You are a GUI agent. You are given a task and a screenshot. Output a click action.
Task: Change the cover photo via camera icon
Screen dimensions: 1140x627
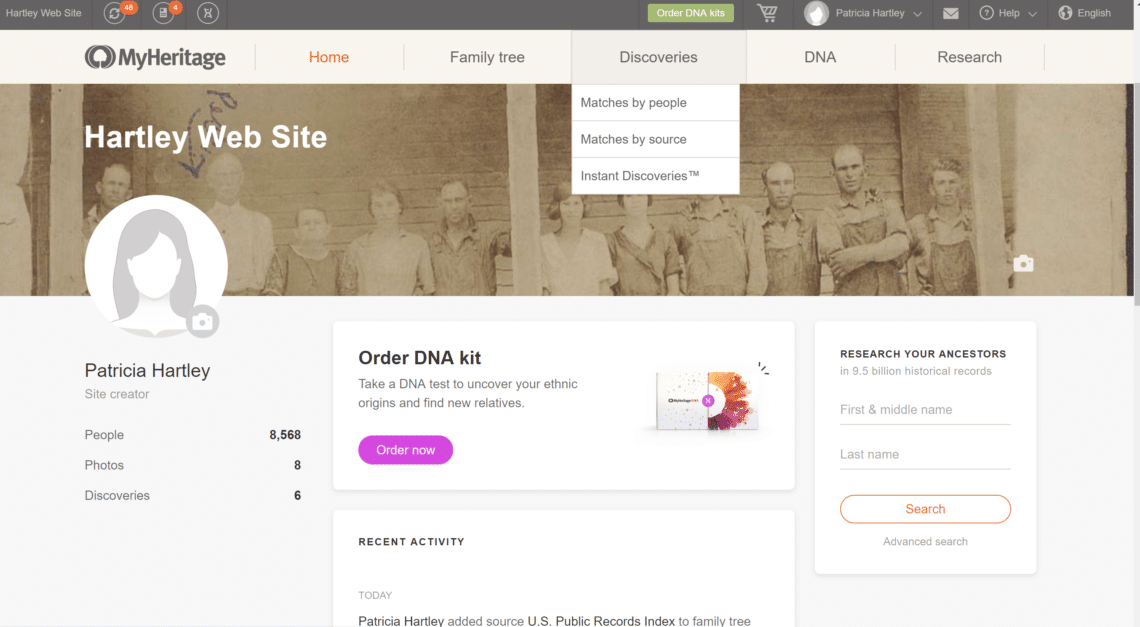coord(1023,263)
